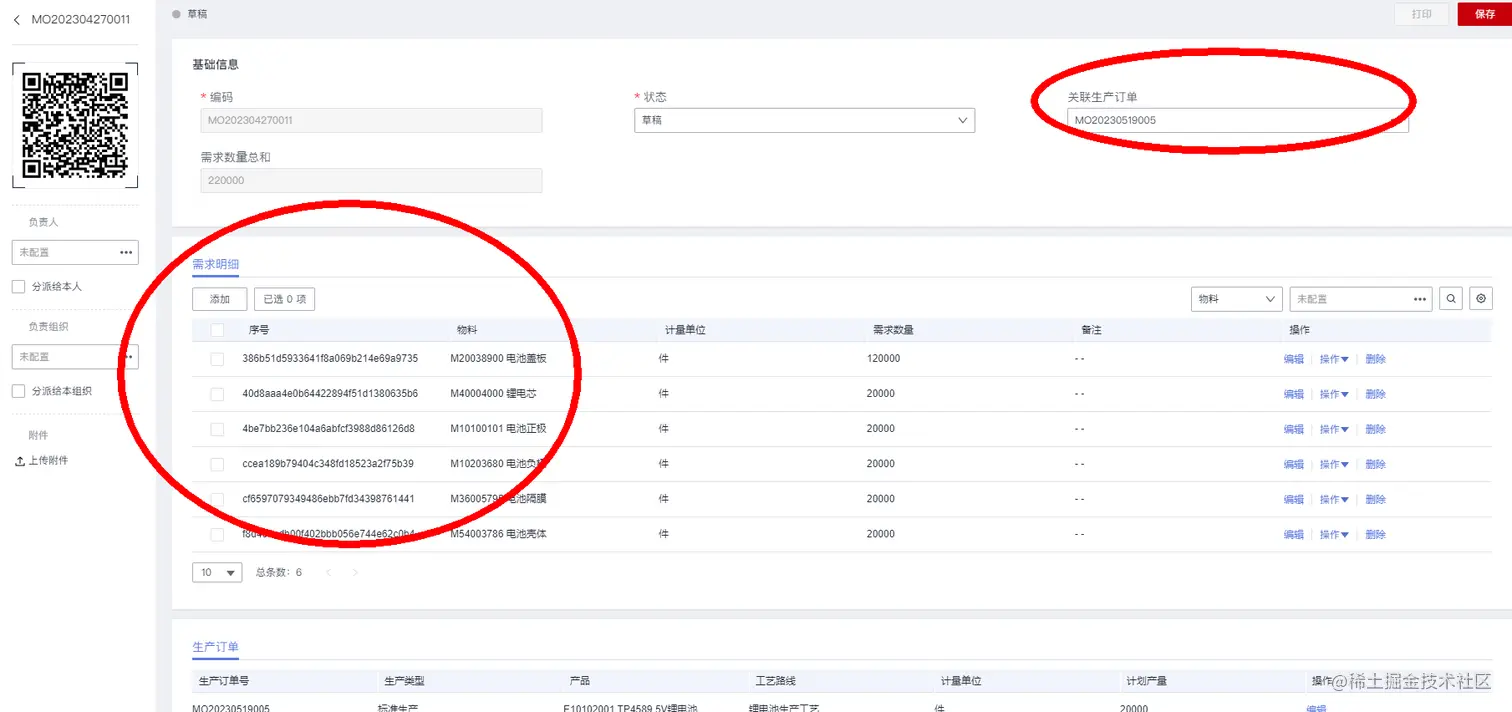This screenshot has height=712, width=1512.
Task: Click the 保存 button
Action: click(1485, 14)
